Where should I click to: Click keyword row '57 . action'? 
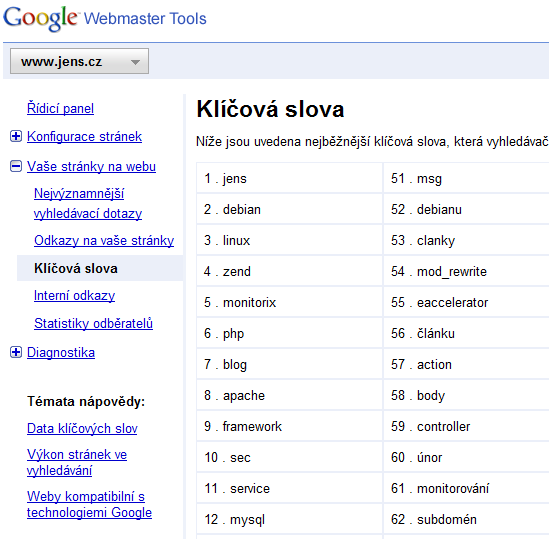[466, 364]
